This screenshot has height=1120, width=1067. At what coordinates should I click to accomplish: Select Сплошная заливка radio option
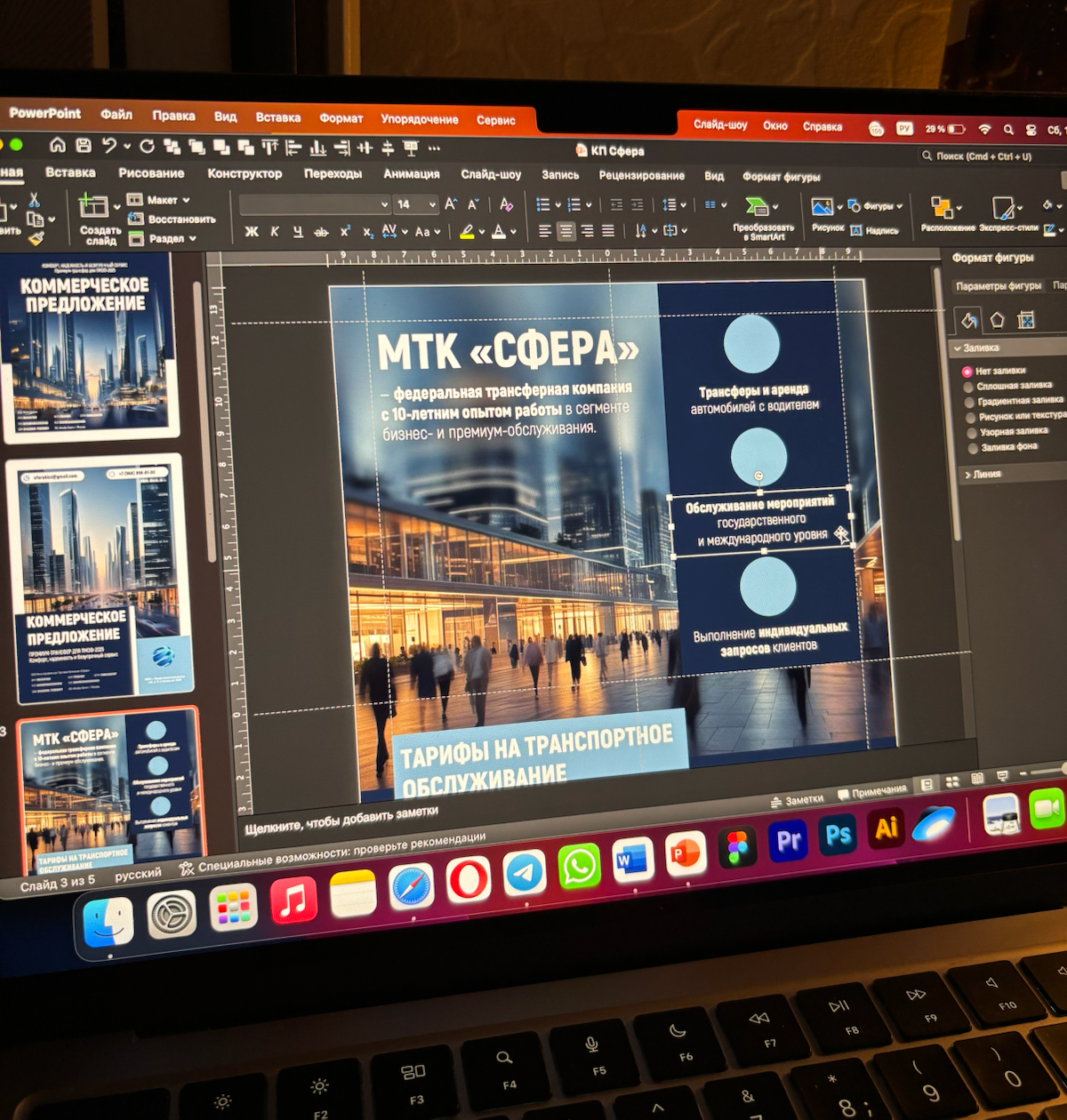pos(968,387)
